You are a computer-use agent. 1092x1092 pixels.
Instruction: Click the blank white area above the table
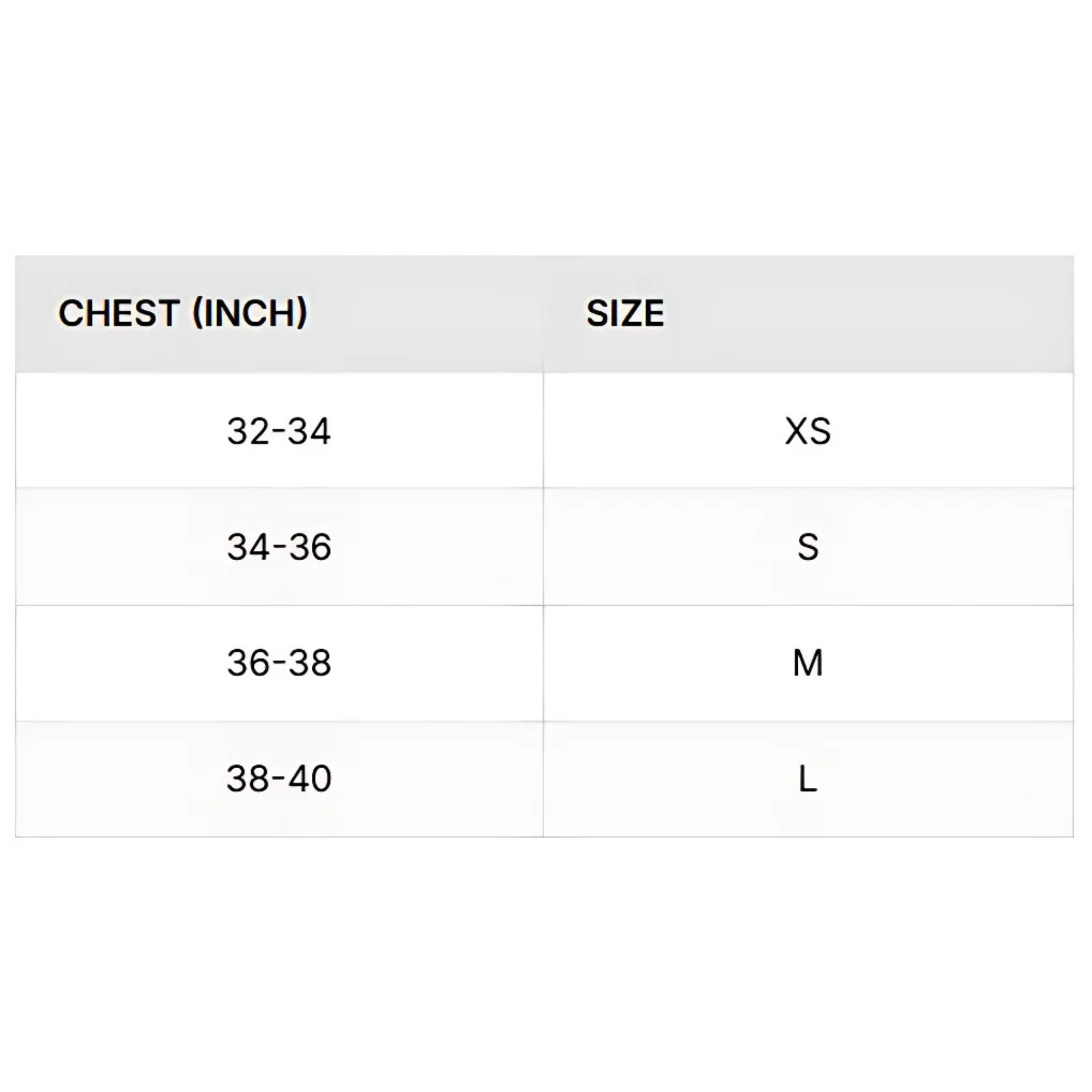click(546, 127)
